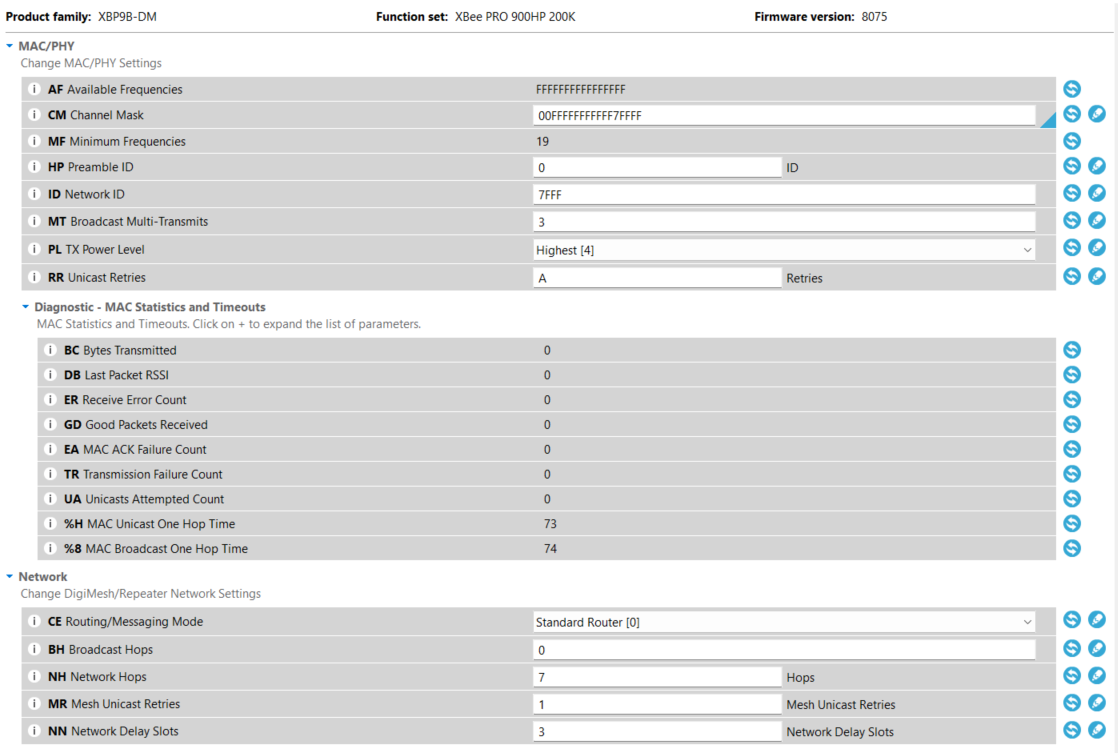The height and width of the screenshot is (753, 1118).
Task: Click the Broadcast Hops input field
Action: 784,650
